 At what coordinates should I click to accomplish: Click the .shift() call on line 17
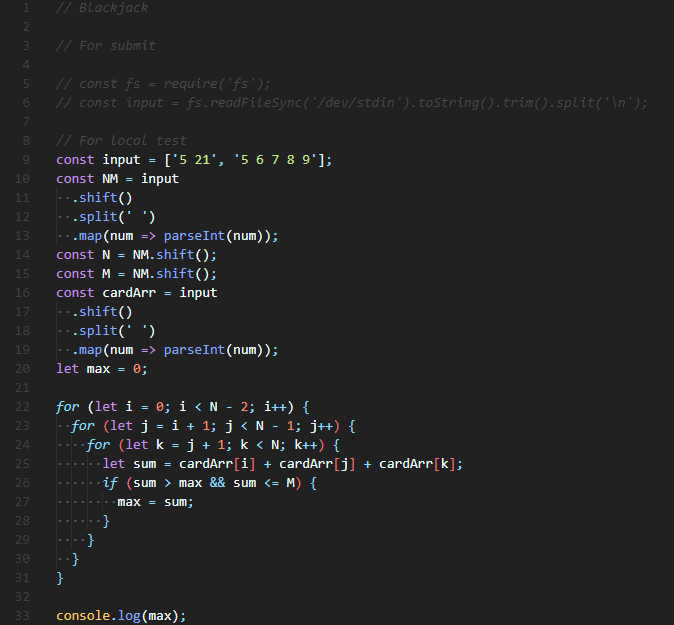point(102,312)
